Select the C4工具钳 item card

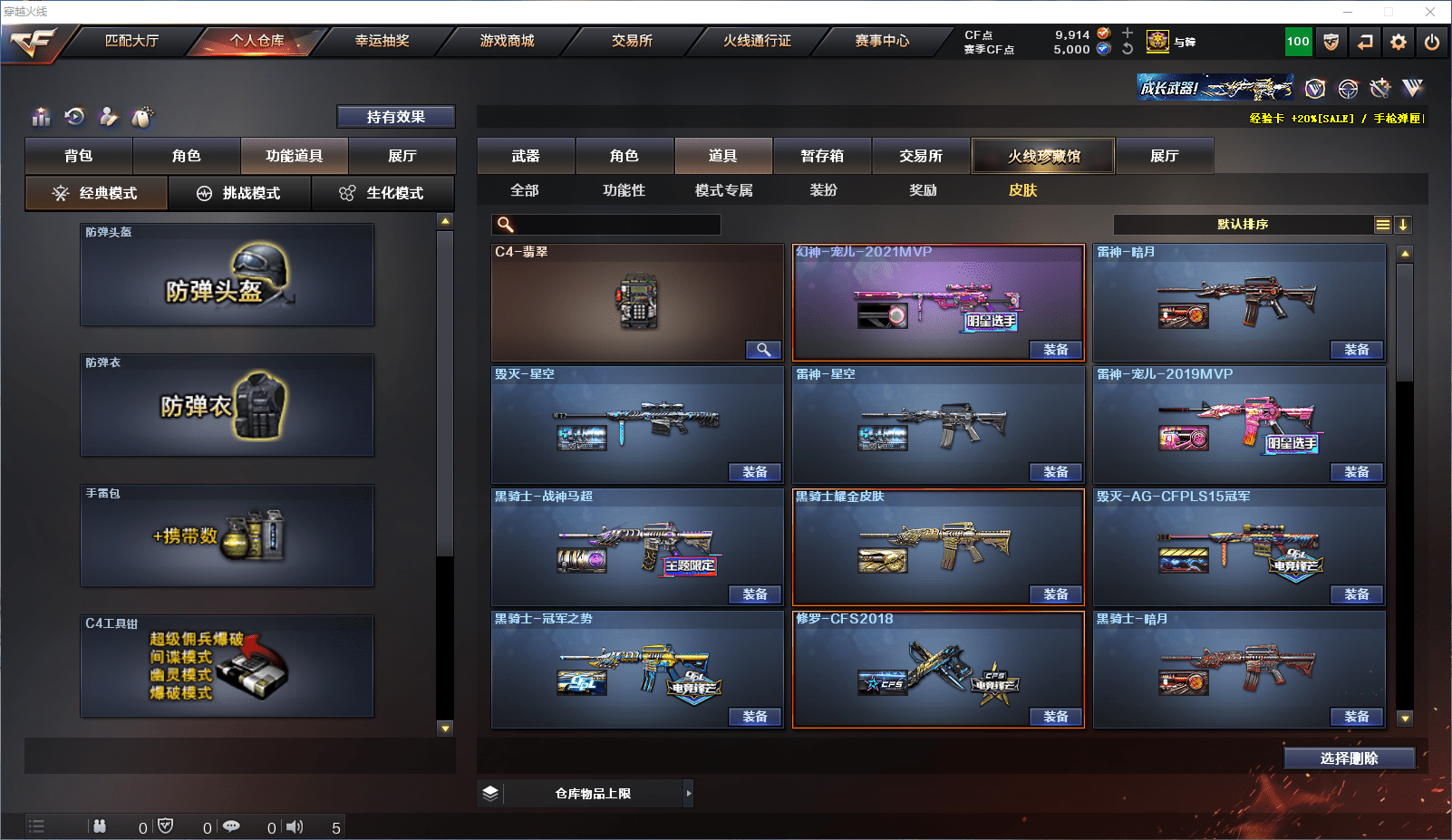point(227,666)
